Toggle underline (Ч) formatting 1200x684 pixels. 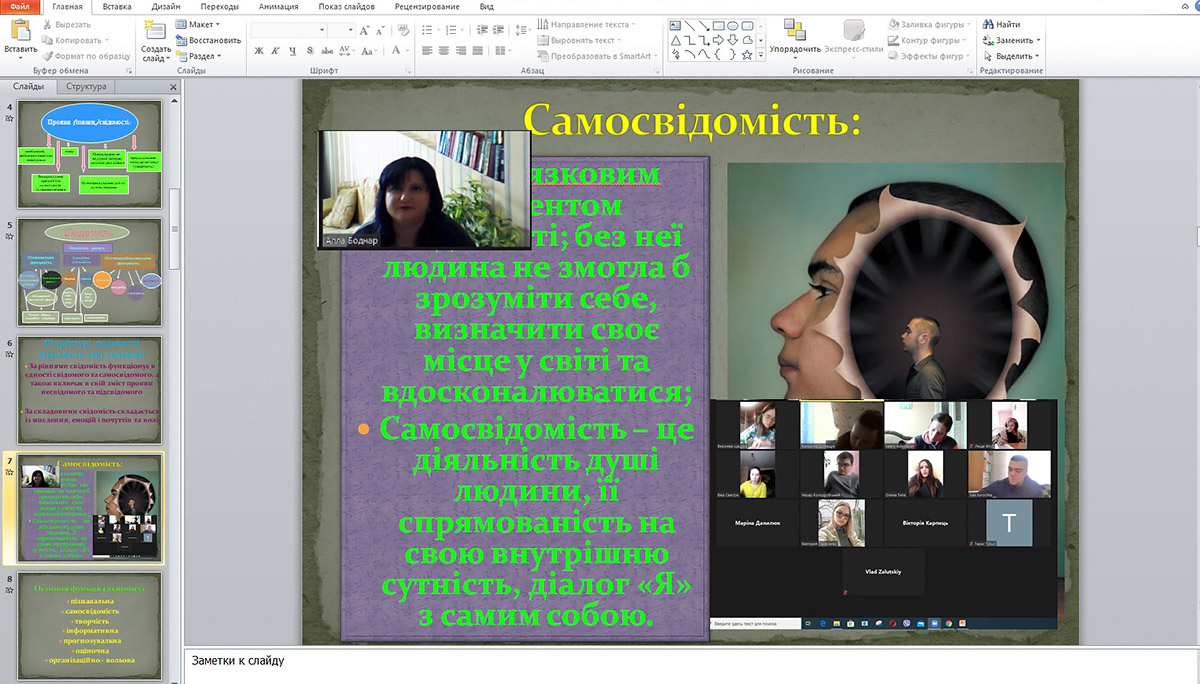[291, 50]
